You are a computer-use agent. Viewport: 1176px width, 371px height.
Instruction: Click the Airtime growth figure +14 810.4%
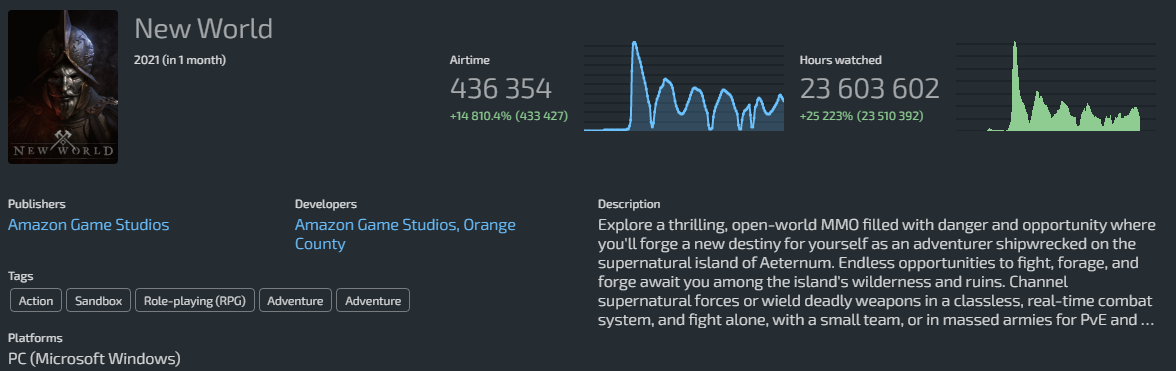479,116
